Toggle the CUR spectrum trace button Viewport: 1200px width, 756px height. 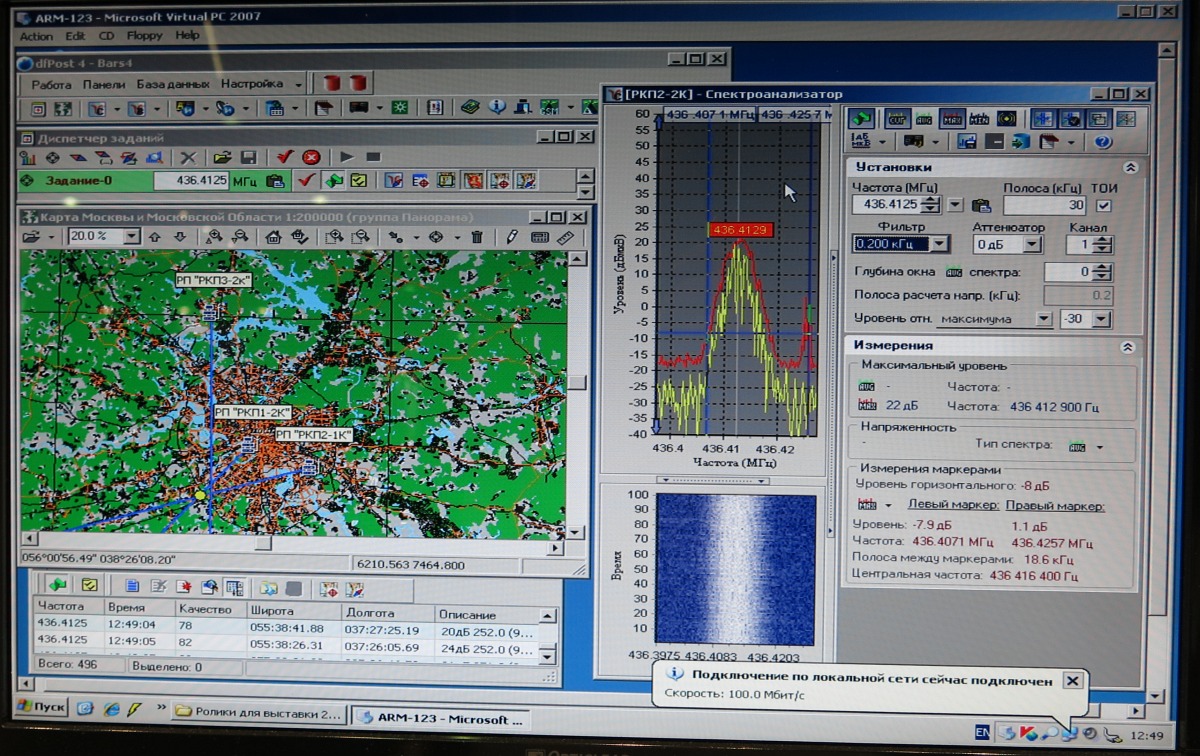click(x=897, y=118)
